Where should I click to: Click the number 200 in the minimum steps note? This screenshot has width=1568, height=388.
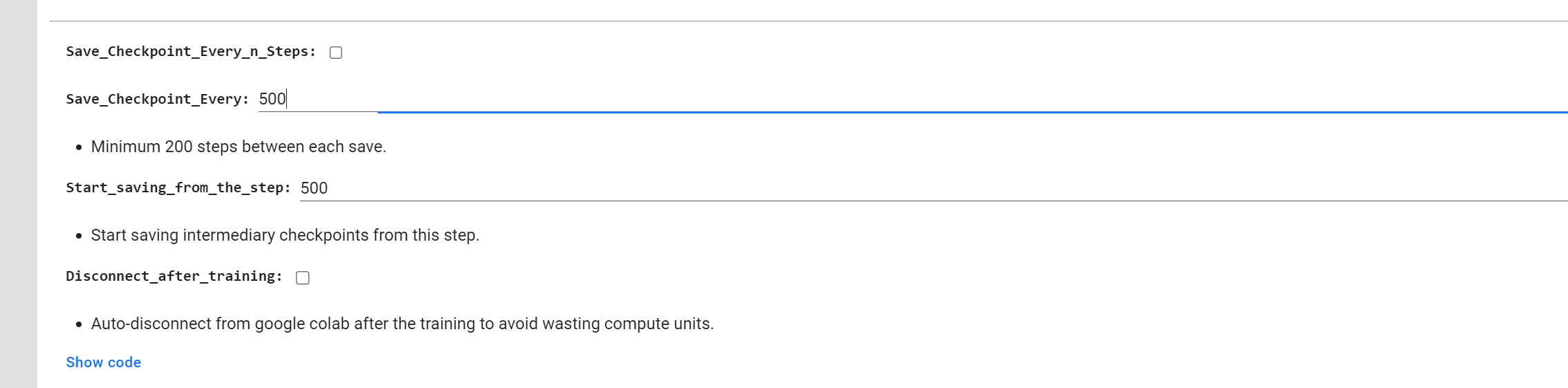click(178, 147)
